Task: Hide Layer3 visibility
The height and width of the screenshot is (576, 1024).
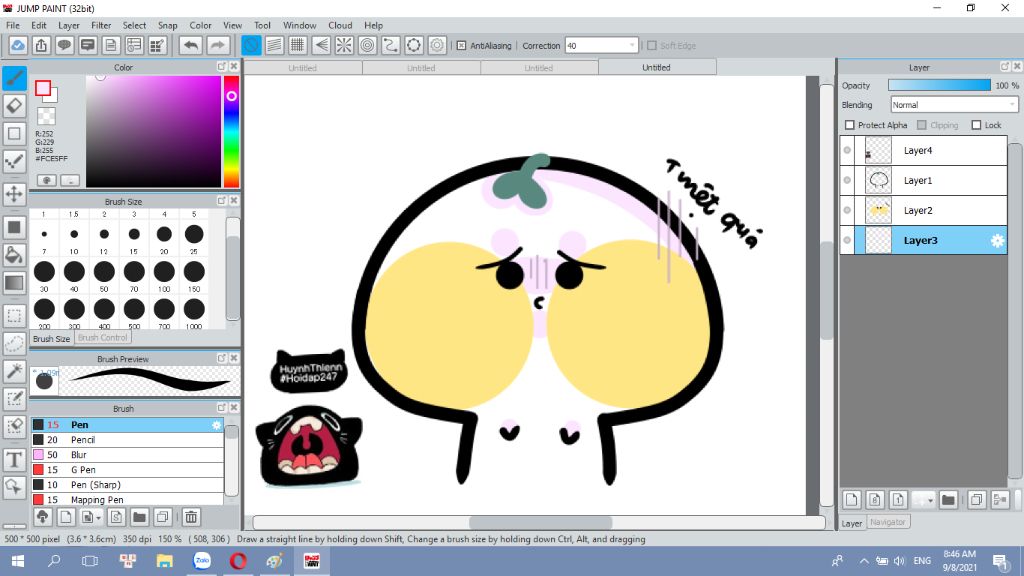Action: coord(847,240)
